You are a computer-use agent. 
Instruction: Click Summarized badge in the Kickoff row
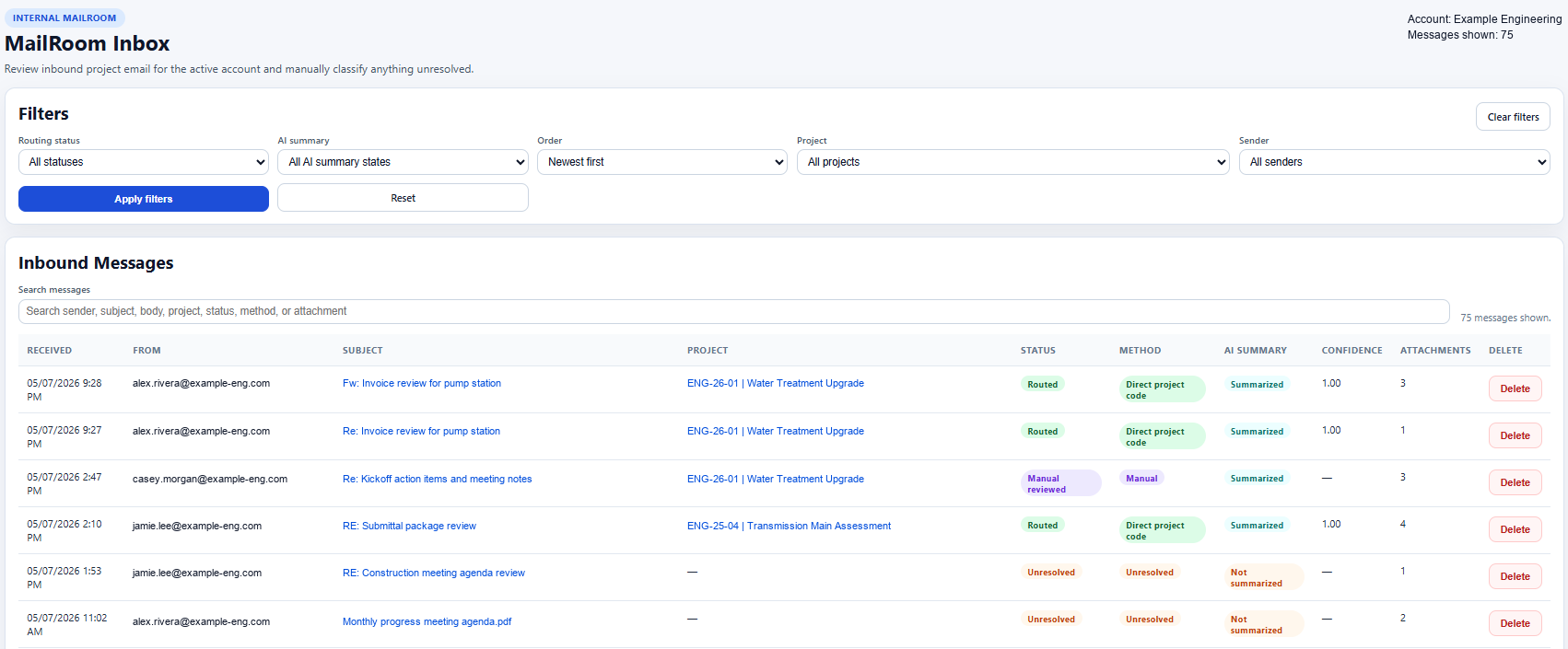[1257, 478]
